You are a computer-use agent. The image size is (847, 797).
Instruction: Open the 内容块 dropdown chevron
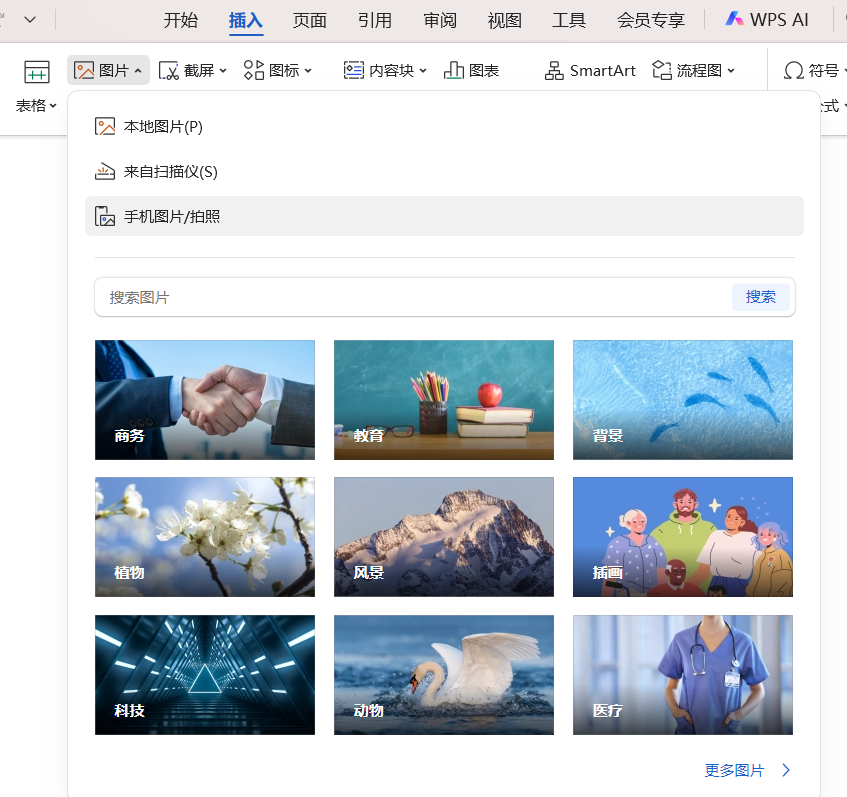coord(424,70)
